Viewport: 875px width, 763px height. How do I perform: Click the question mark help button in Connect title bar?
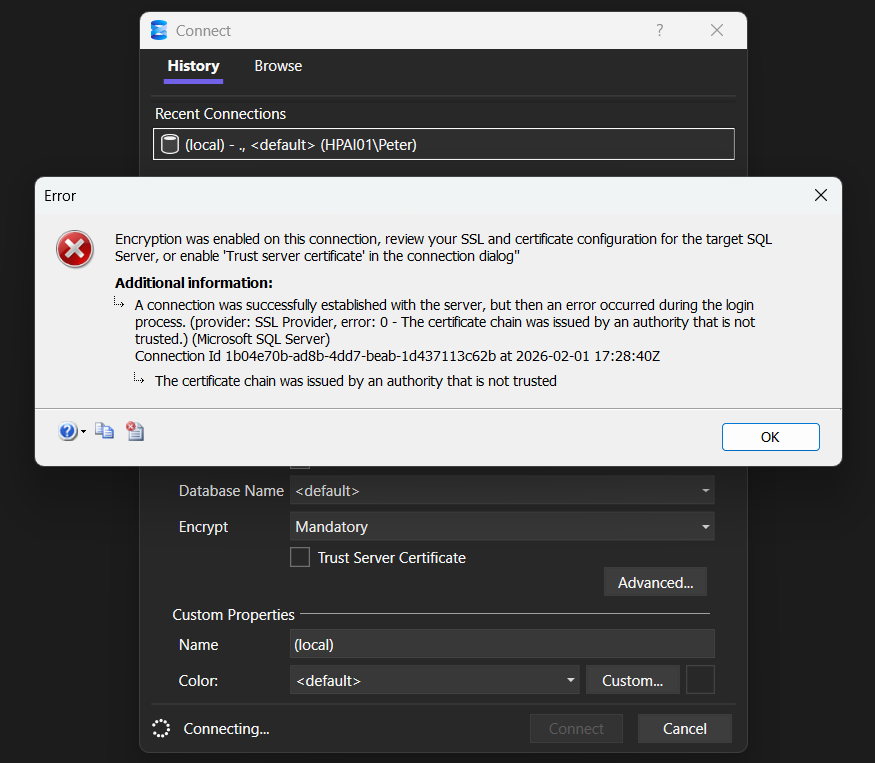[659, 31]
